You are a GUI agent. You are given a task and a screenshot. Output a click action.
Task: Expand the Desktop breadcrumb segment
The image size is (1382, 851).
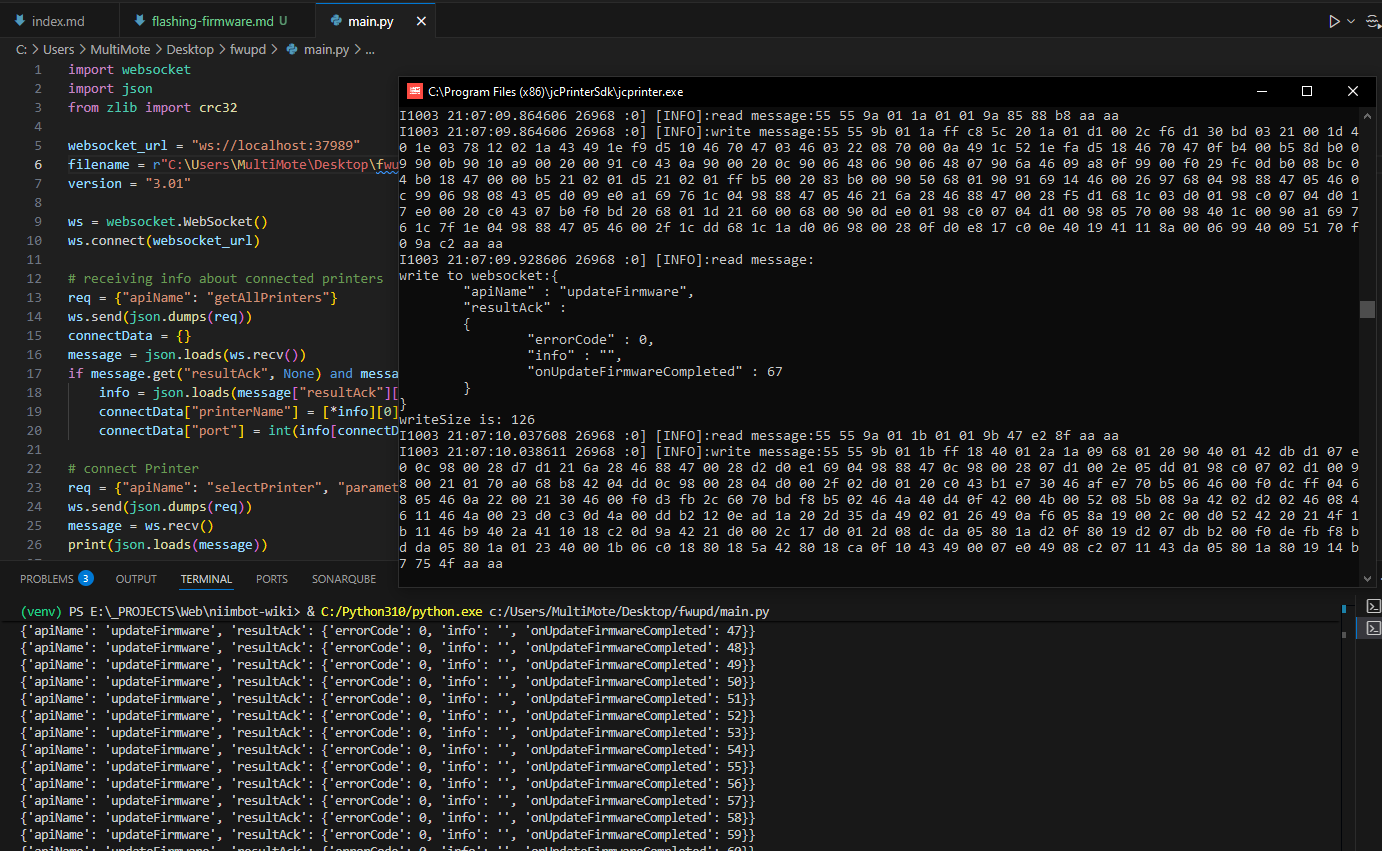tap(190, 49)
